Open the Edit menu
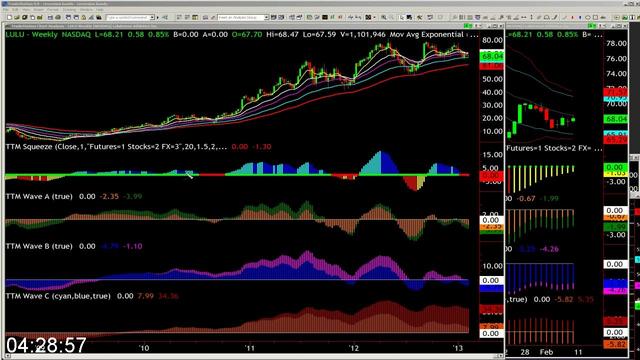 tap(15, 9)
